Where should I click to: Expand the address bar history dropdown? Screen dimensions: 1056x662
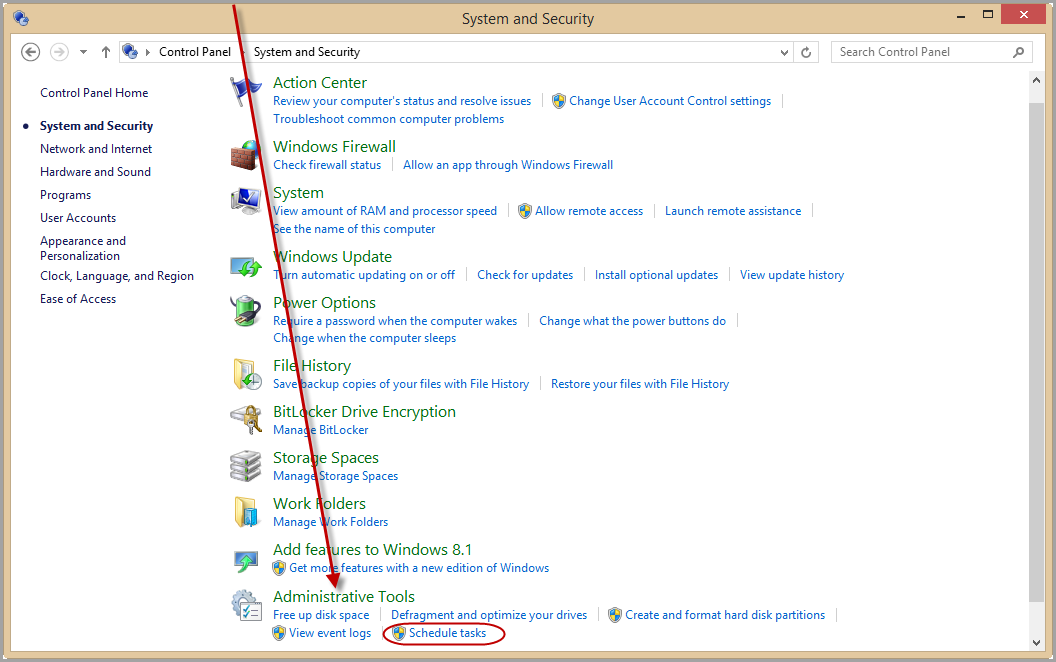point(784,52)
